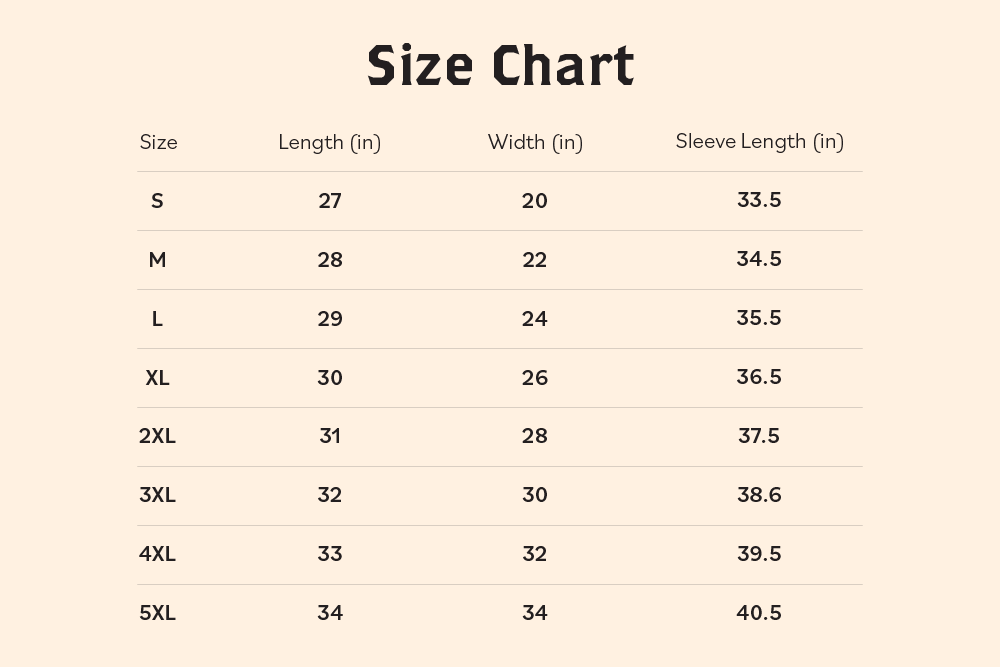Click the 40.5 sleeve length value
1000x667 pixels.
coord(759,613)
